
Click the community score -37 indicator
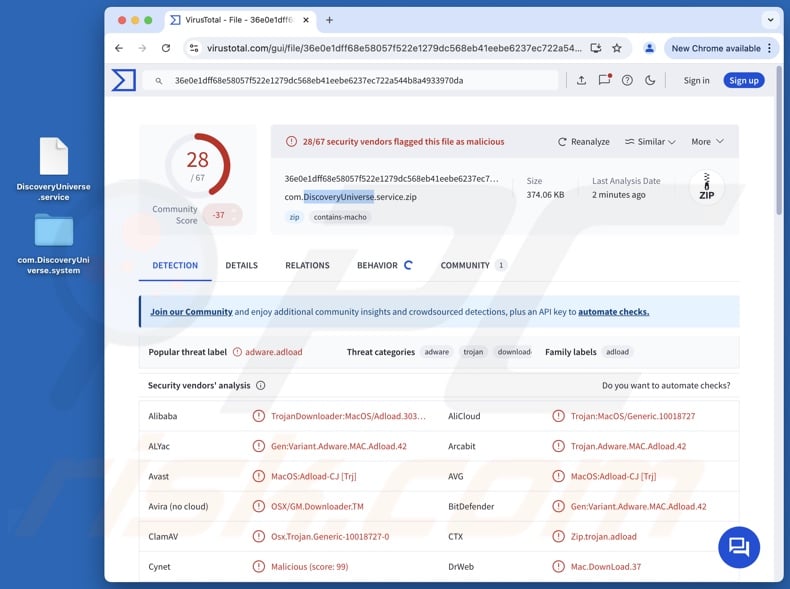[222, 215]
